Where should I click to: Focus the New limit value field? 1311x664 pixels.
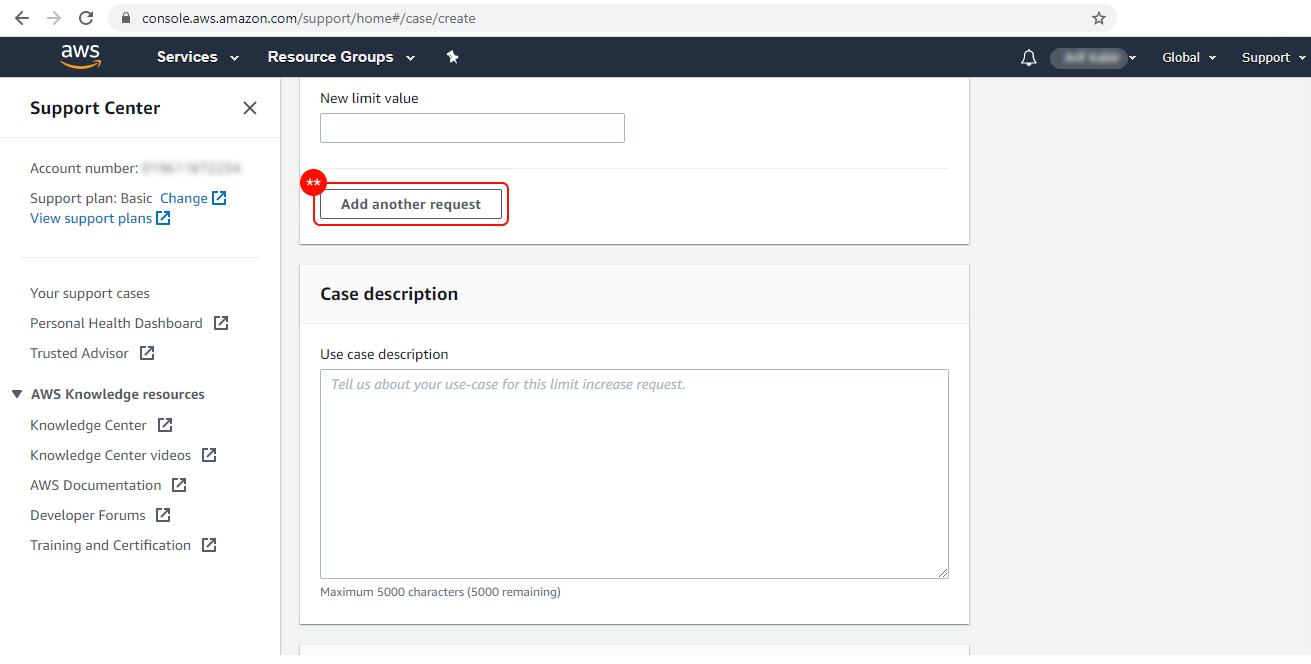(472, 128)
